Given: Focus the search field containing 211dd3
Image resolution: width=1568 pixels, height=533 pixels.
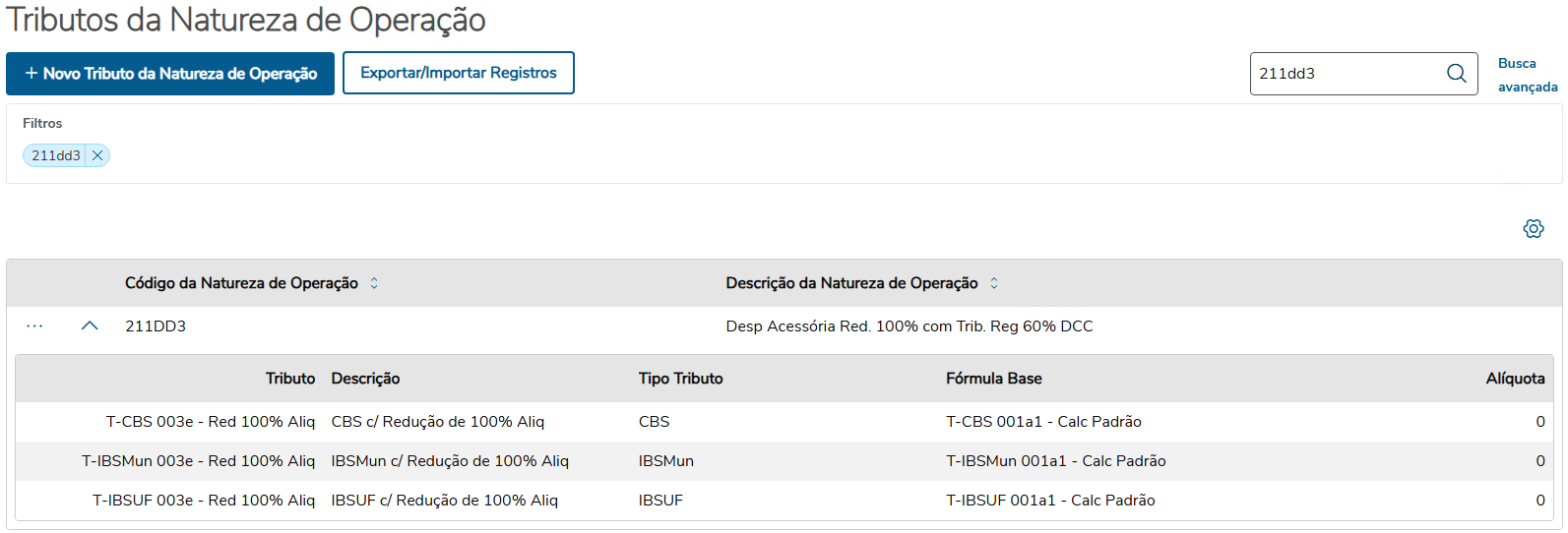Looking at the screenshot, I should click(1344, 74).
